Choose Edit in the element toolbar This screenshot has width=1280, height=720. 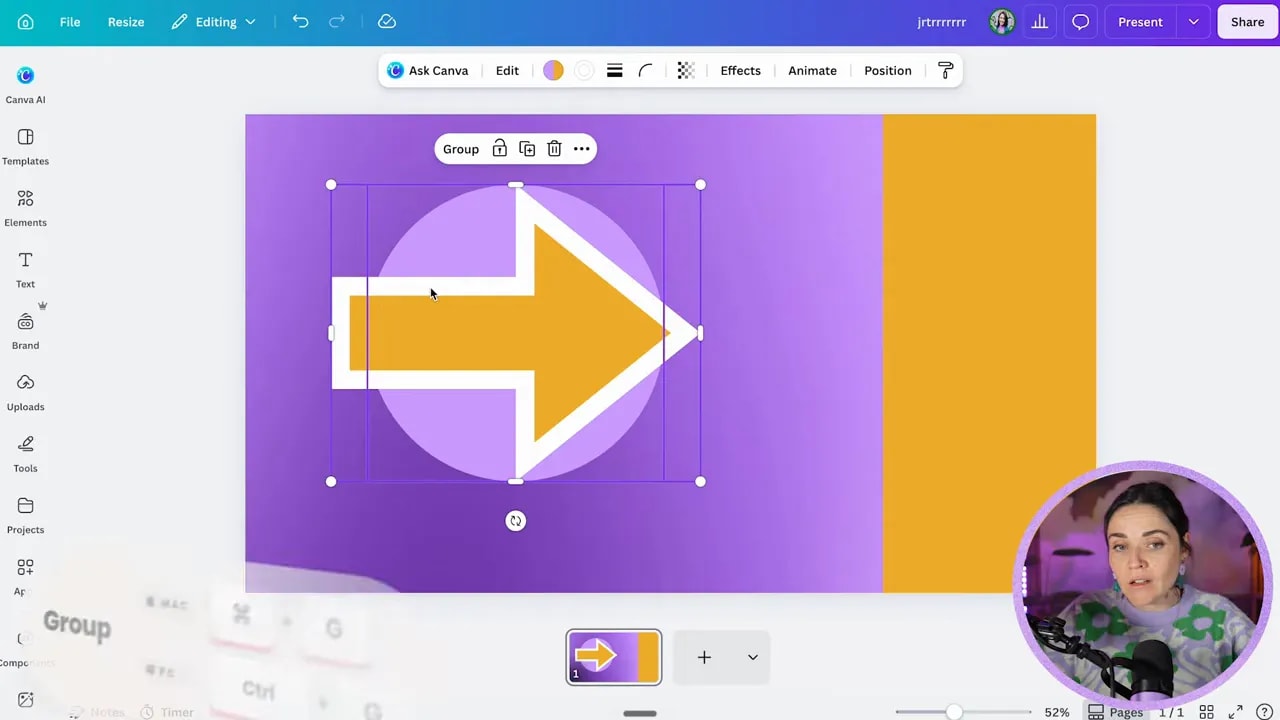coord(507,70)
